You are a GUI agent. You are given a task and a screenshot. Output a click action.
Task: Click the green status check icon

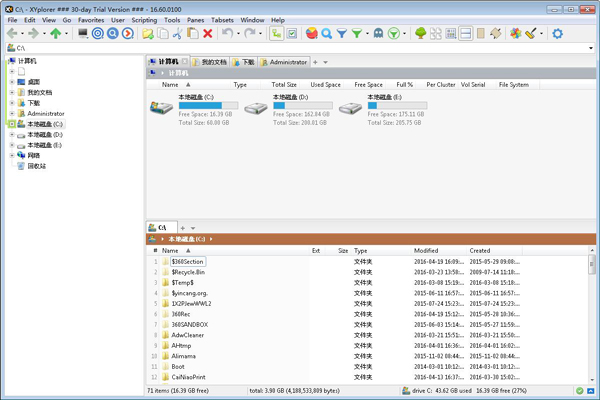click(x=579, y=391)
